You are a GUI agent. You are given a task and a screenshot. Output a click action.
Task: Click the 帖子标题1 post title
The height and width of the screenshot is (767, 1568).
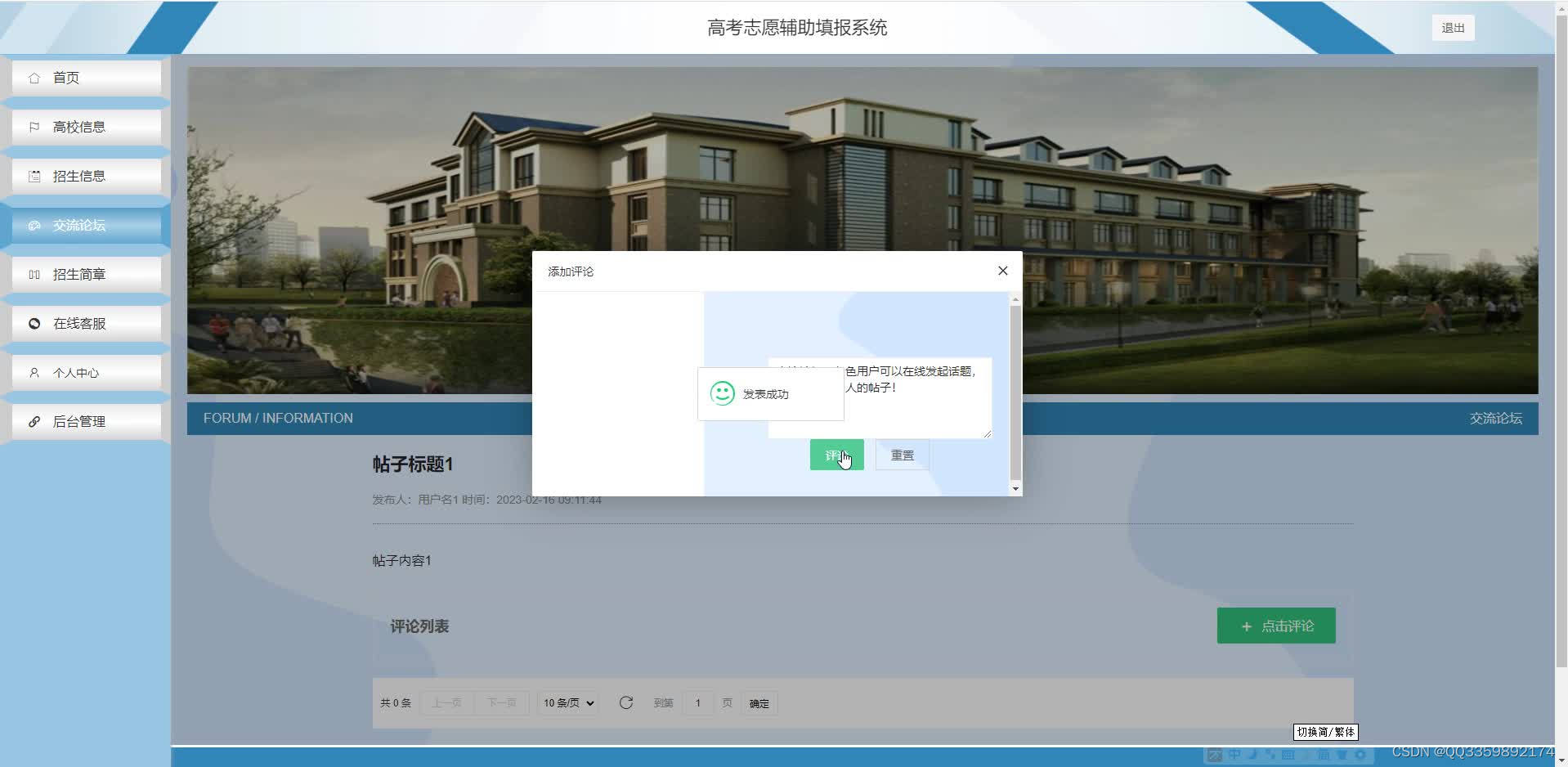click(413, 464)
